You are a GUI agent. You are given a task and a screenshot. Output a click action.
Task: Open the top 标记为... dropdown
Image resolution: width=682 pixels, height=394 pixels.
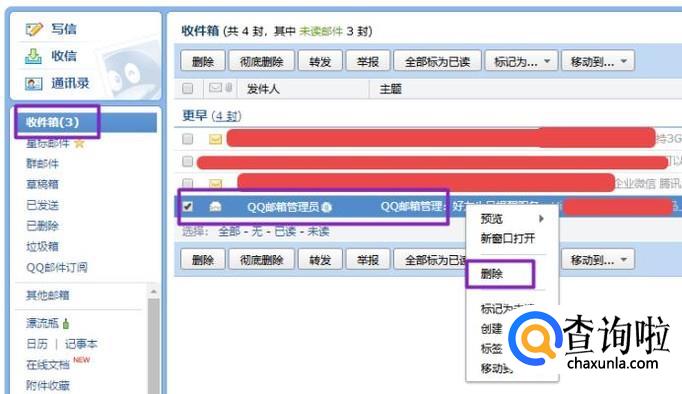(x=521, y=61)
